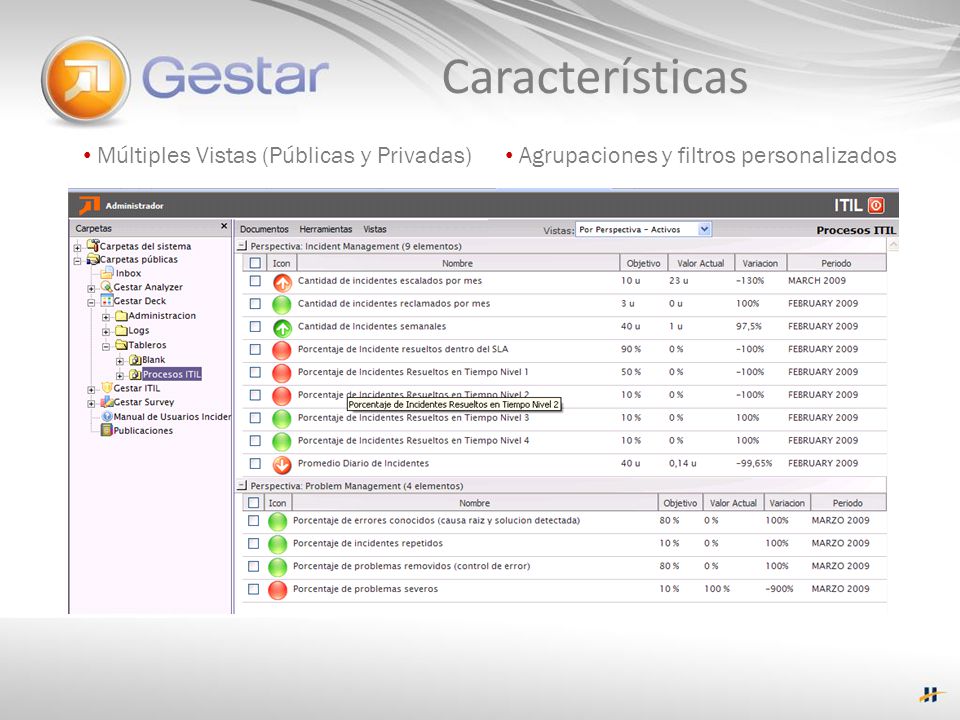The width and height of the screenshot is (960, 720).
Task: Click the Carpetas públicas folder icon
Action: 92,259
